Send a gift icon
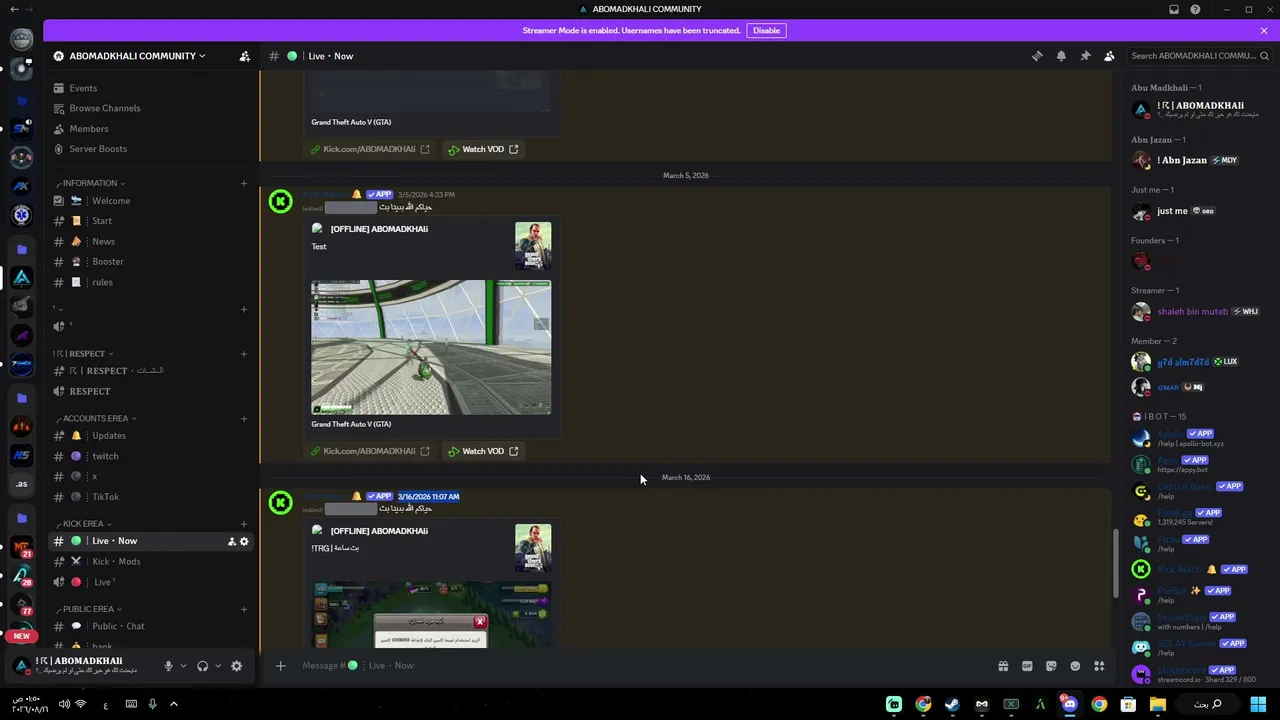This screenshot has height=720, width=1280. point(1003,666)
